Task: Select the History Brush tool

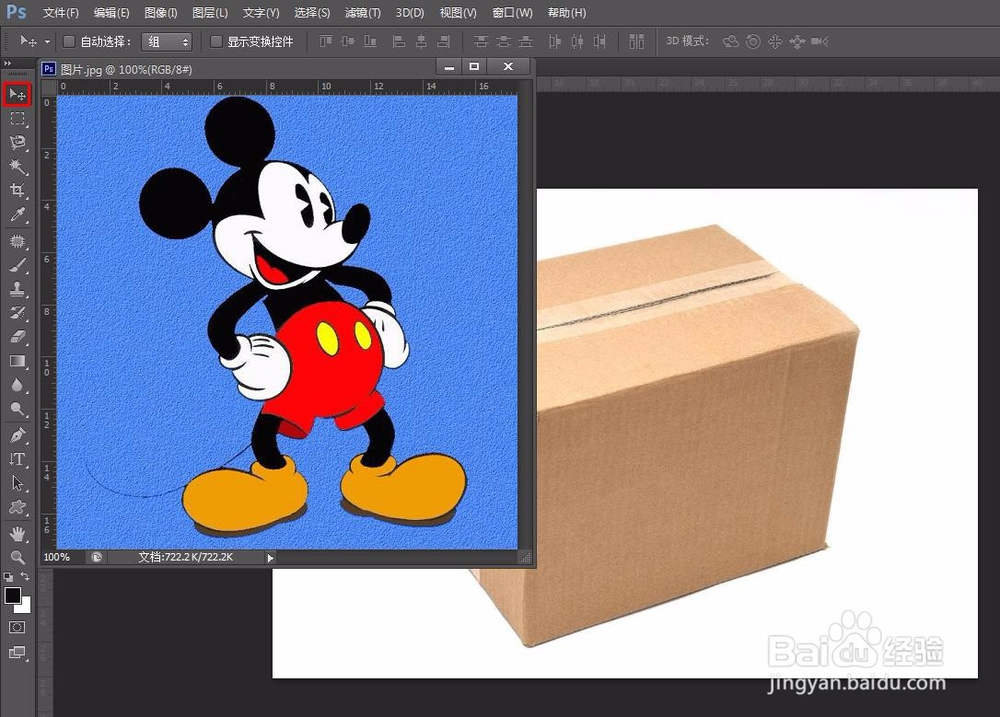Action: click(x=17, y=313)
